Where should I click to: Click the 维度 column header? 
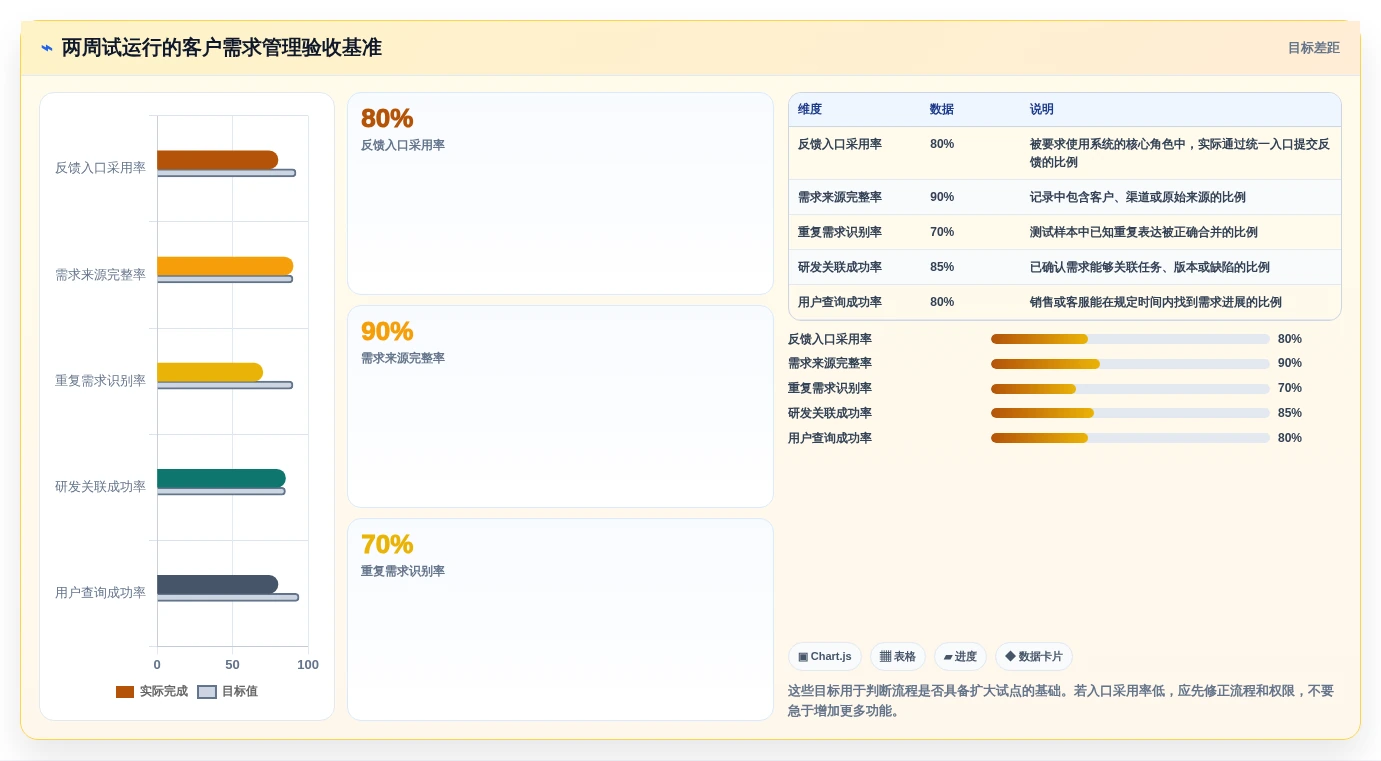click(x=810, y=110)
